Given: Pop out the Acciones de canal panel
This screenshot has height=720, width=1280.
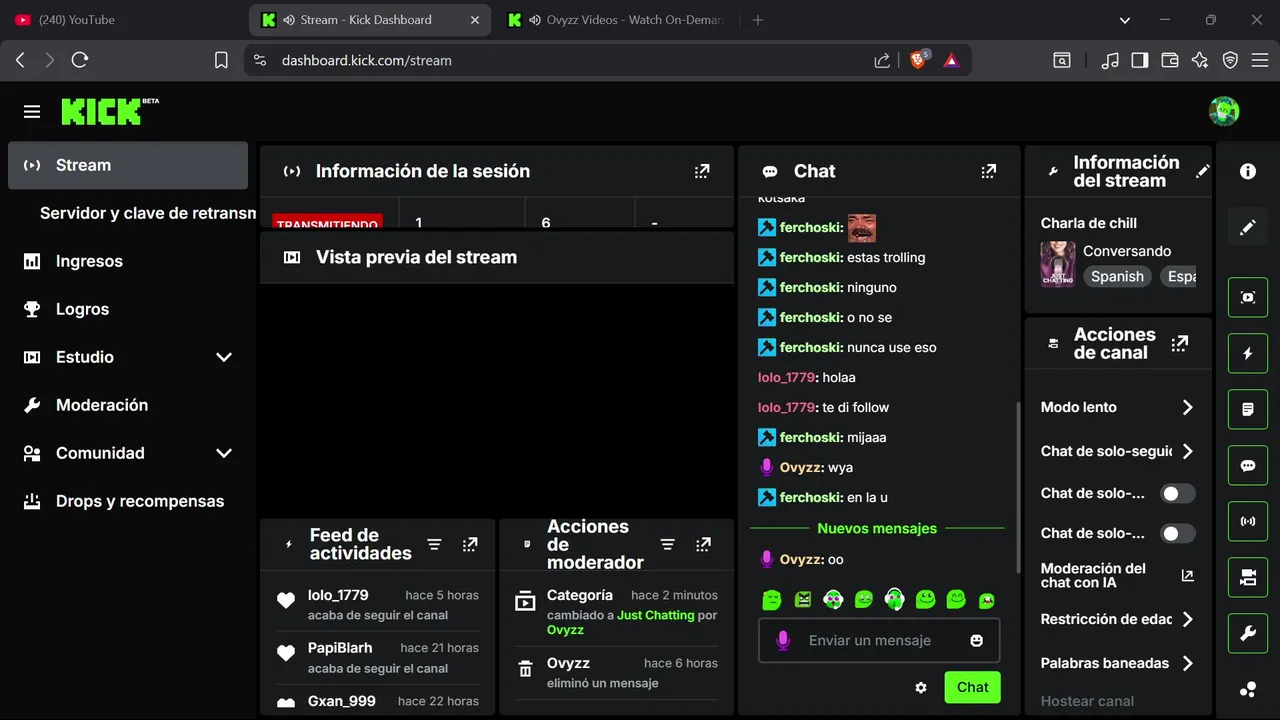Looking at the screenshot, I should tap(1180, 343).
